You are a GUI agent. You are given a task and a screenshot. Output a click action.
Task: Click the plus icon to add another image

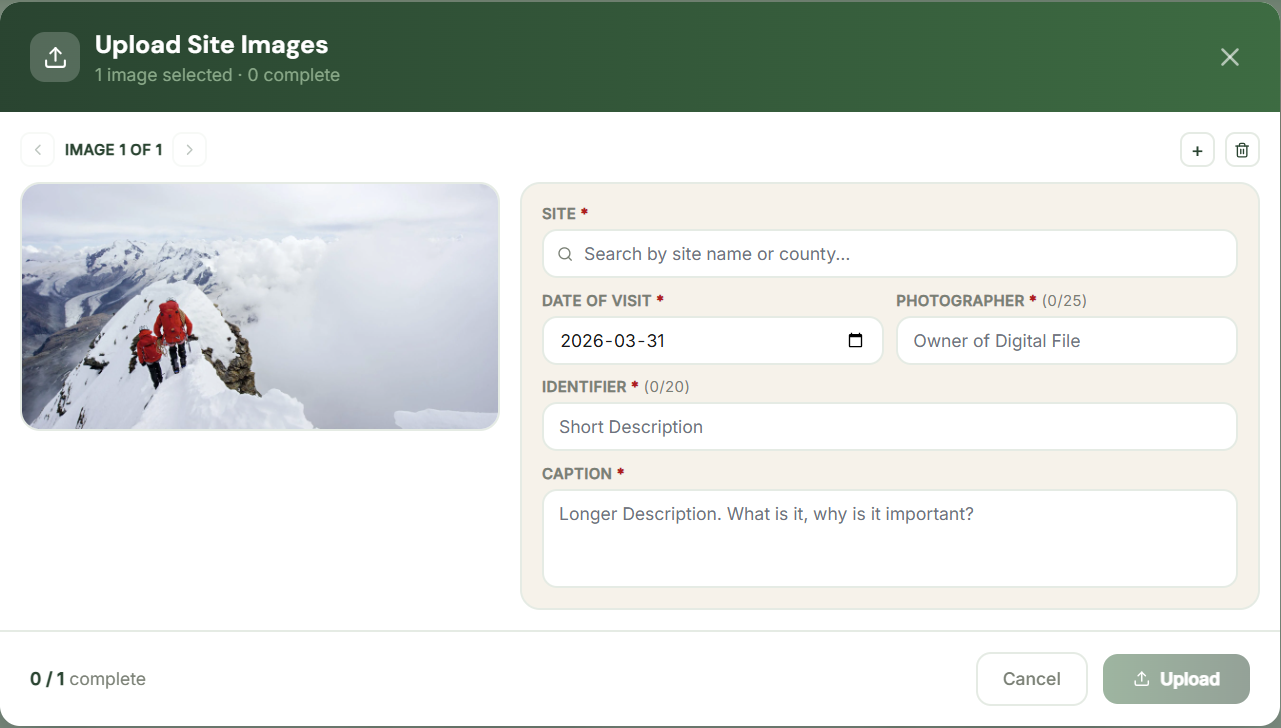(x=1197, y=149)
